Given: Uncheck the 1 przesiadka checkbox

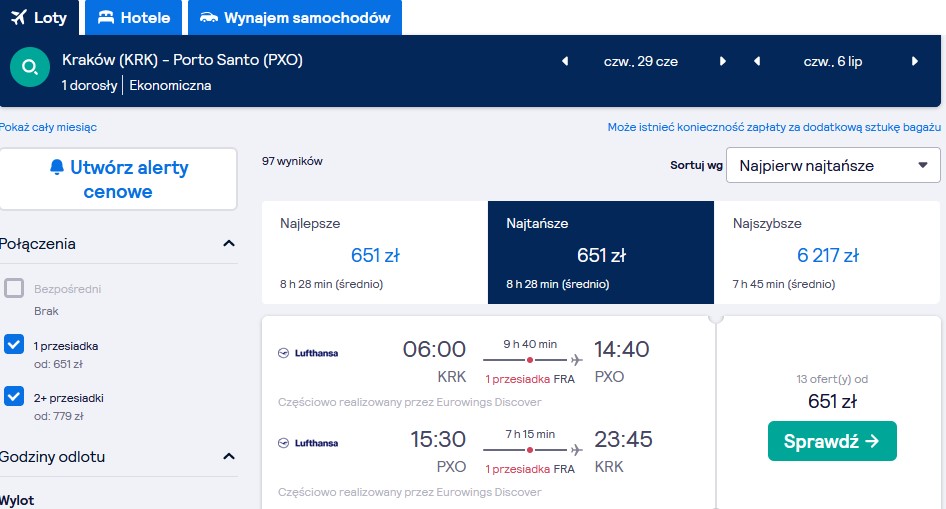Looking at the screenshot, I should [x=14, y=344].
